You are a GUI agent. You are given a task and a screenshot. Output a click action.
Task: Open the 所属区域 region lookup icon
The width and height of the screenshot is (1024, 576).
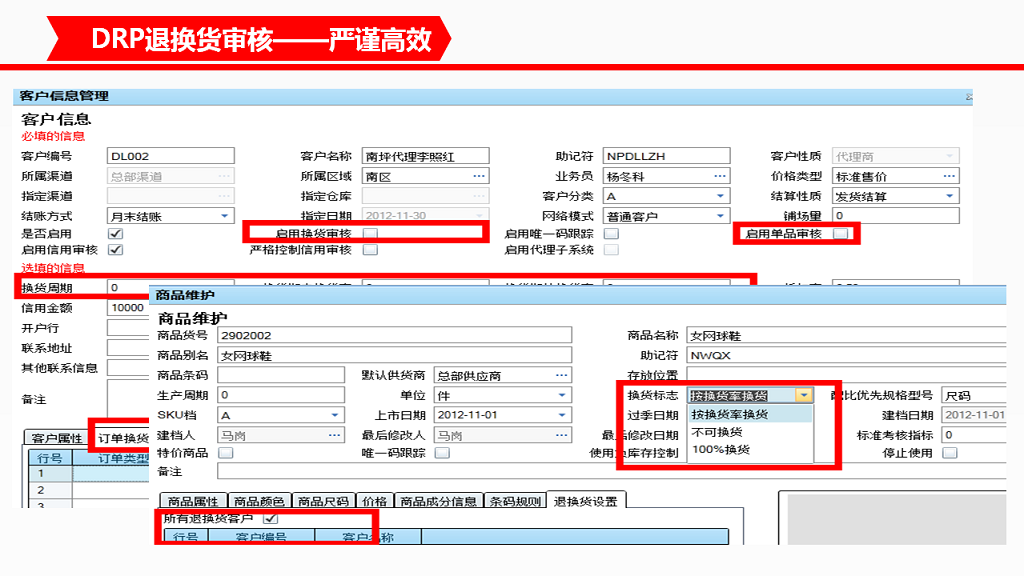480,175
